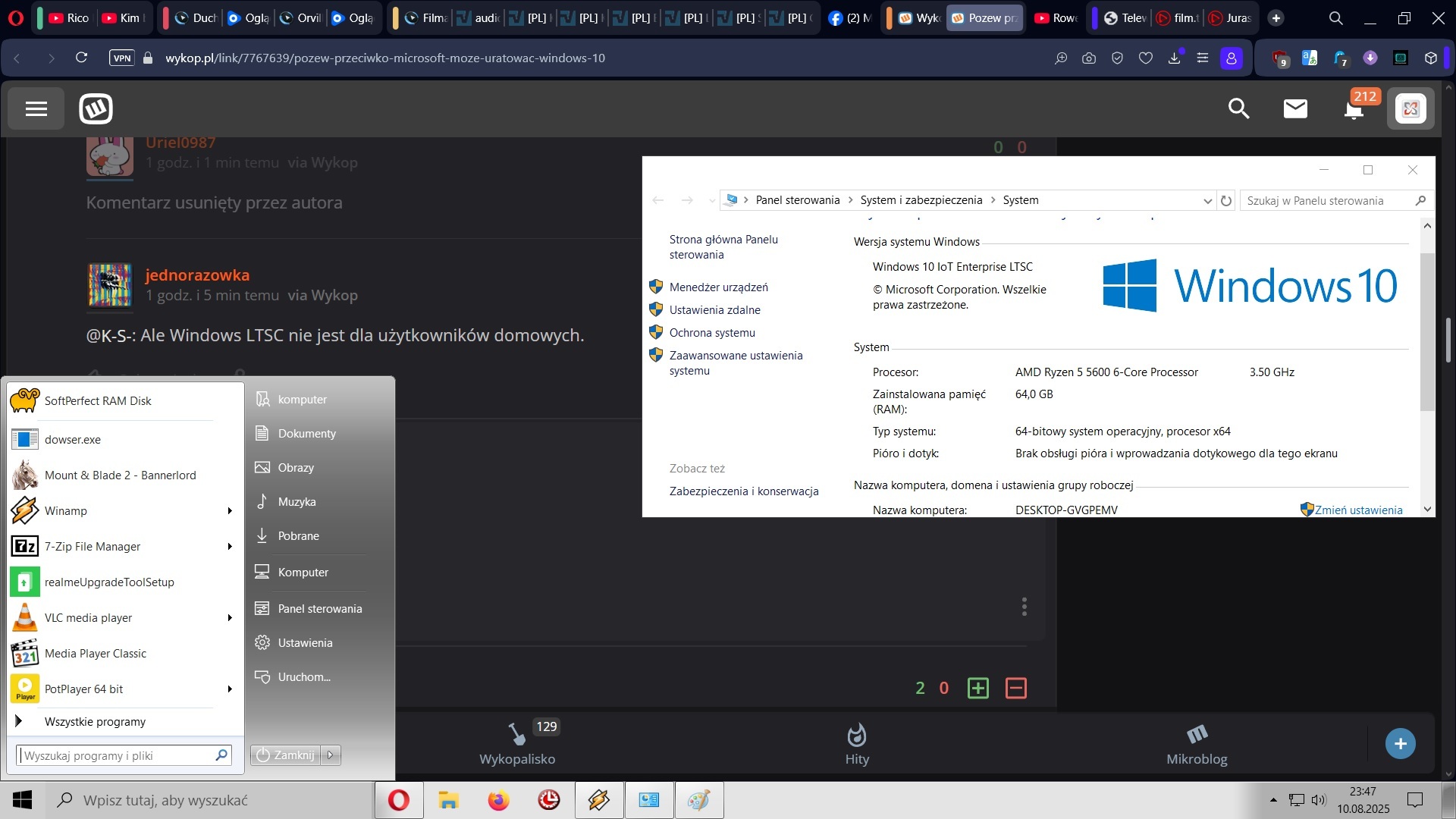This screenshot has height=819, width=1456.
Task: Toggle the VPN badge in address bar
Action: click(121, 58)
